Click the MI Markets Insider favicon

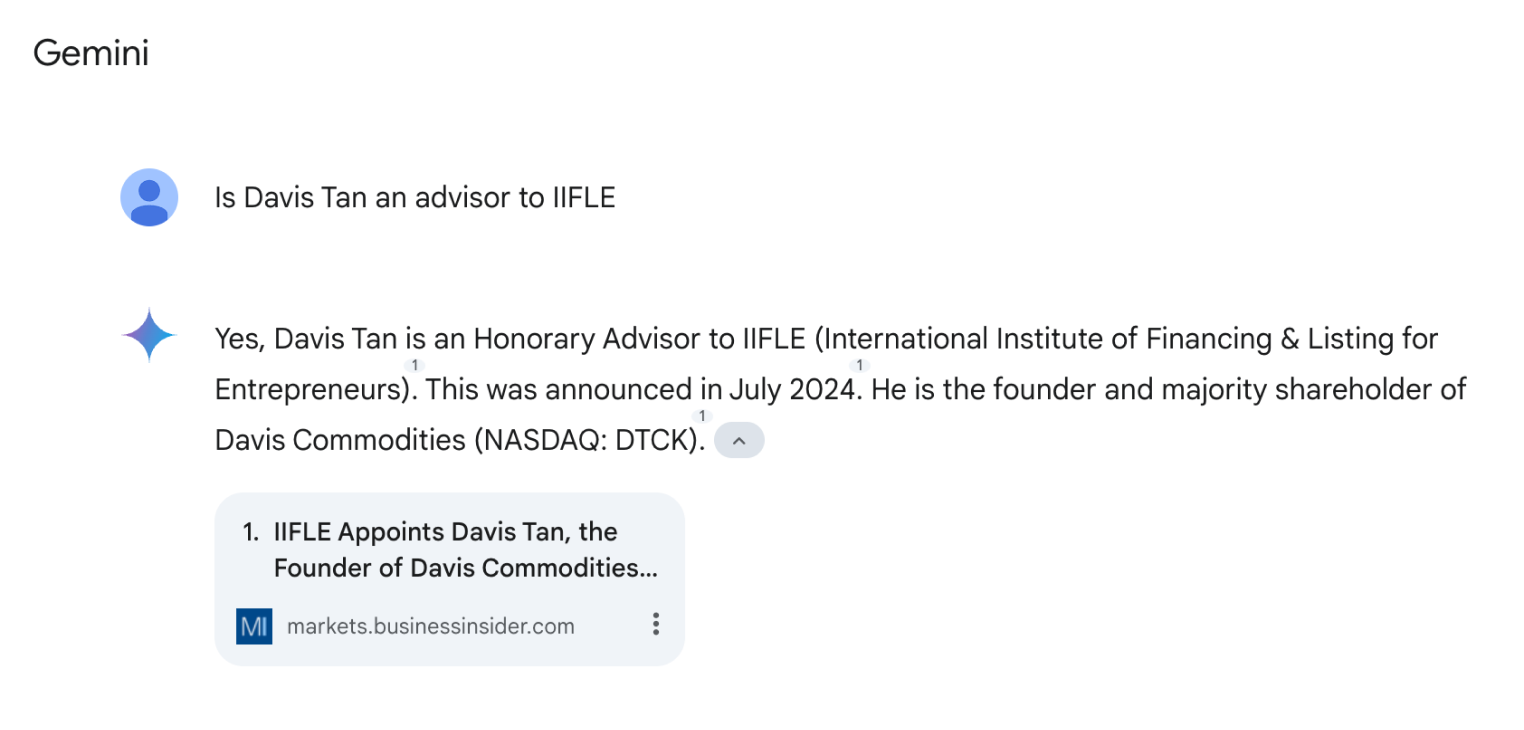[x=254, y=626]
